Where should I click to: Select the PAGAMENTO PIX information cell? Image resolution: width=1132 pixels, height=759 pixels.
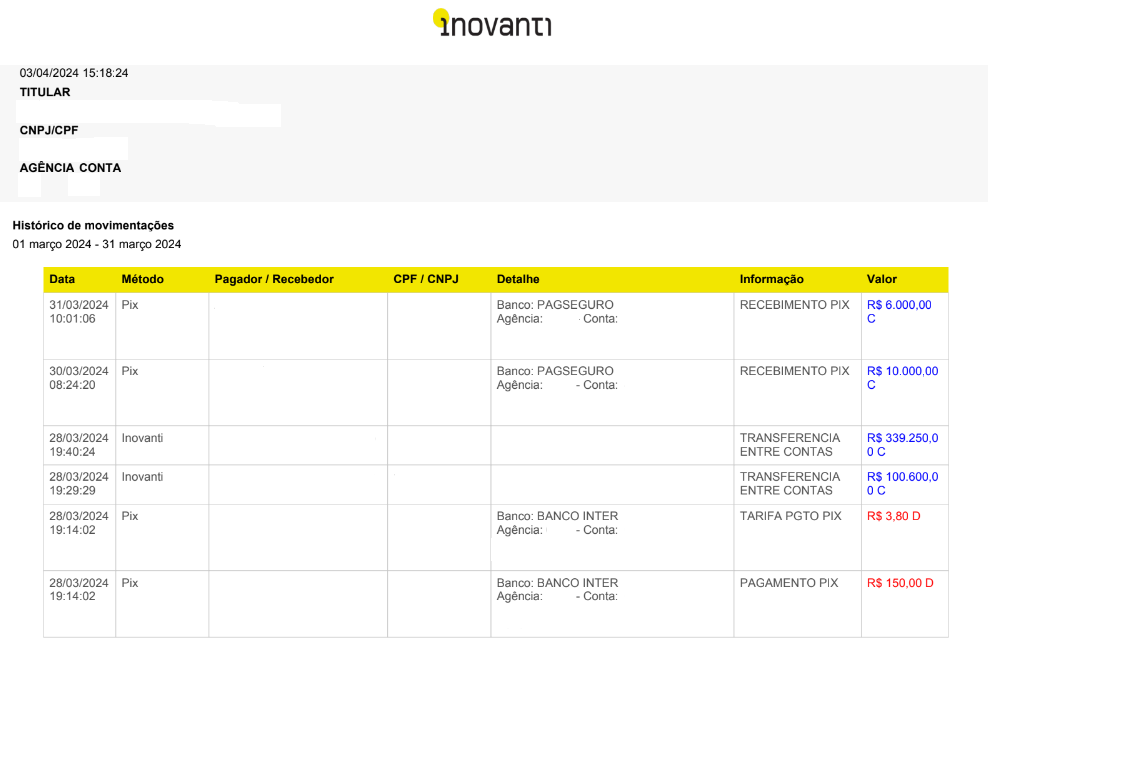pyautogui.click(x=789, y=583)
